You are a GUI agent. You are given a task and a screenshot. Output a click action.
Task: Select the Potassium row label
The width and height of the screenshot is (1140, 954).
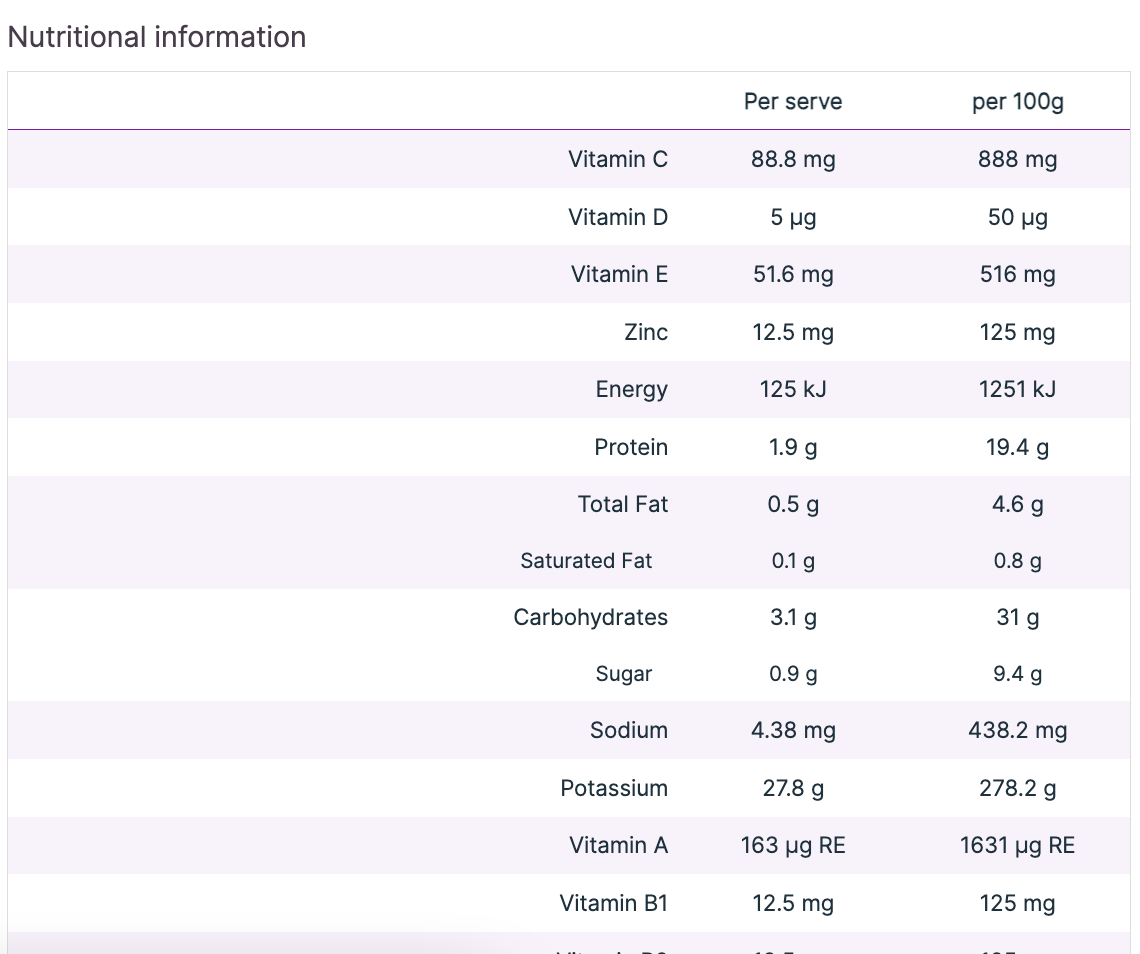(614, 788)
